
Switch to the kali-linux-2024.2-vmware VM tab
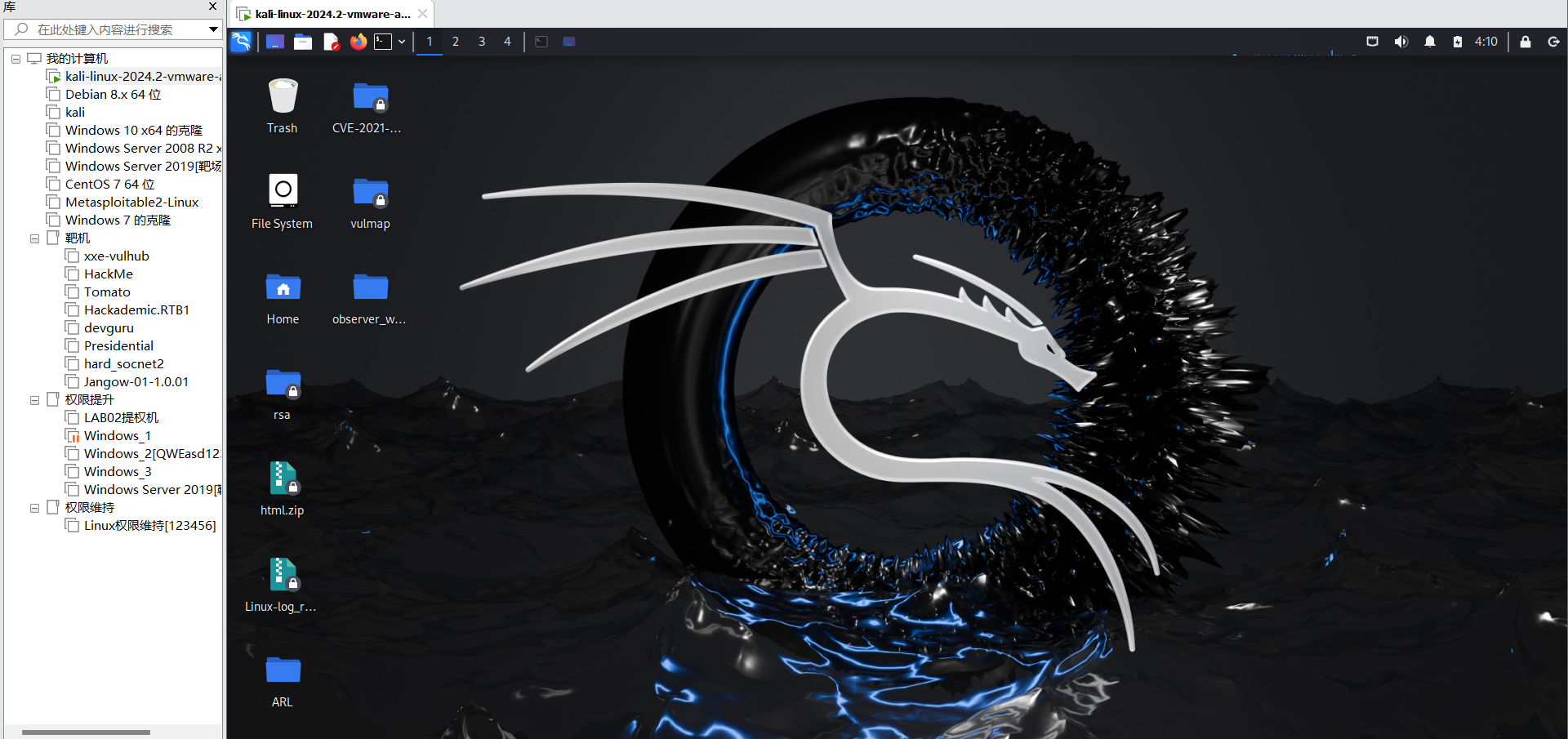click(331, 14)
